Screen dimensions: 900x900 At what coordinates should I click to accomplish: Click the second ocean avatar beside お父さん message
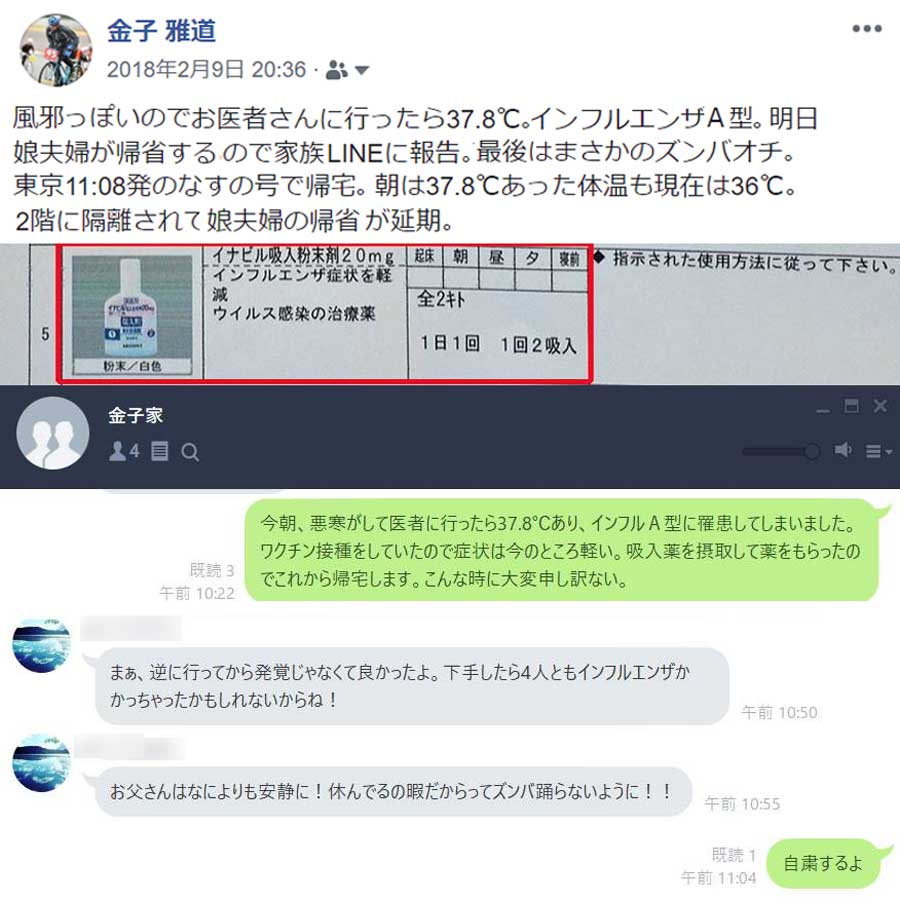(41, 763)
